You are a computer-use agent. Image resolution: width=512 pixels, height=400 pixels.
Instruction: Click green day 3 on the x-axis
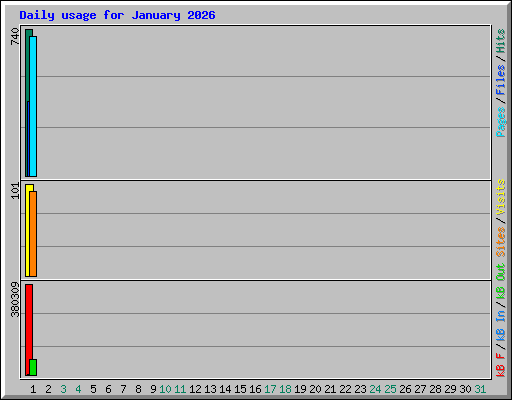pos(63,389)
